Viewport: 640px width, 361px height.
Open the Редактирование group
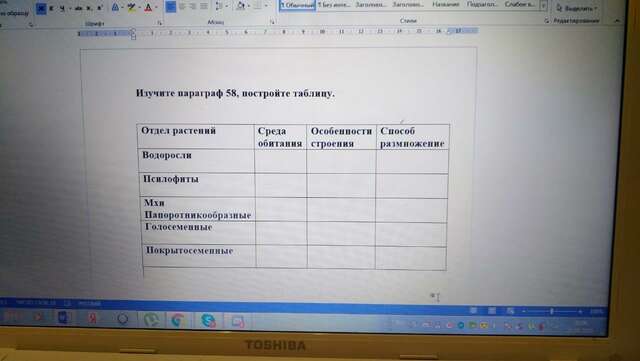(576, 21)
